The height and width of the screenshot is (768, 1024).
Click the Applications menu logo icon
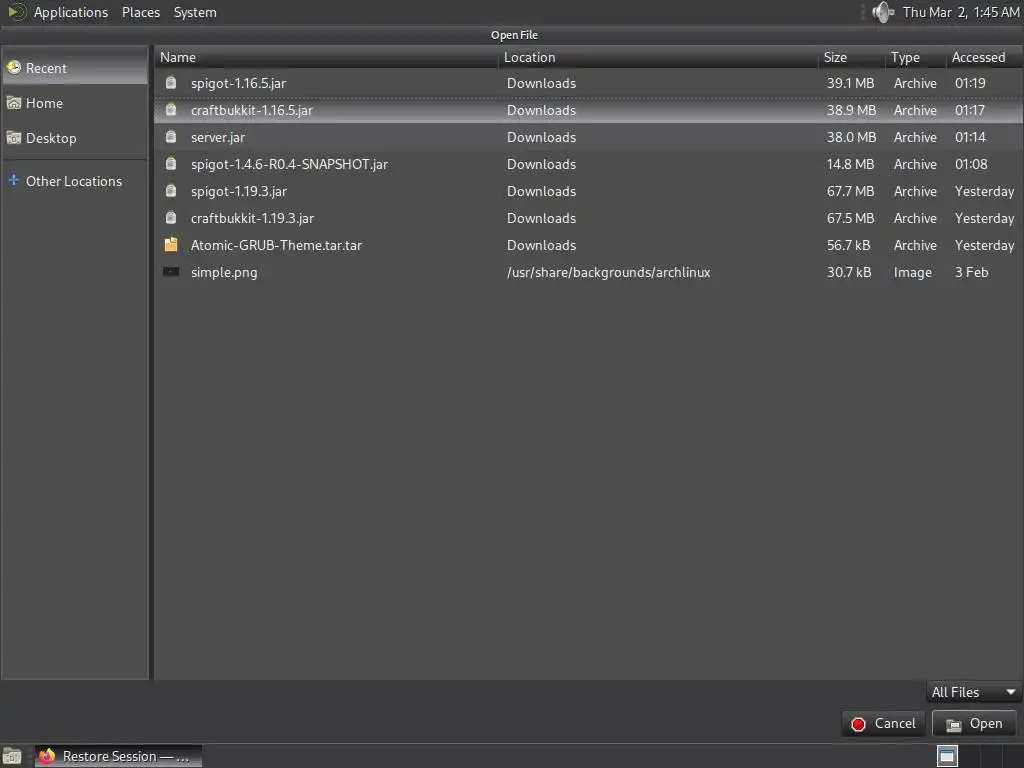pos(17,12)
